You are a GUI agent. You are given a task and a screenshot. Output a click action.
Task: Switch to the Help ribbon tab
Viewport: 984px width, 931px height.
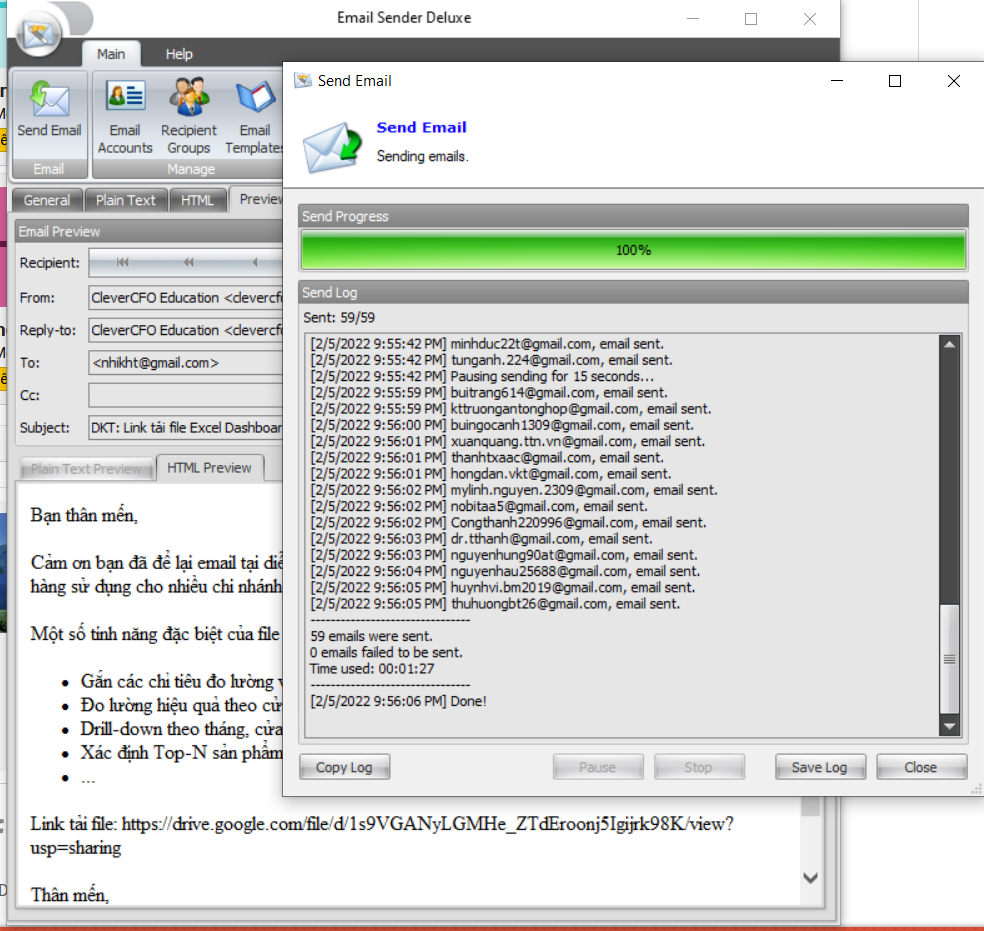(179, 54)
